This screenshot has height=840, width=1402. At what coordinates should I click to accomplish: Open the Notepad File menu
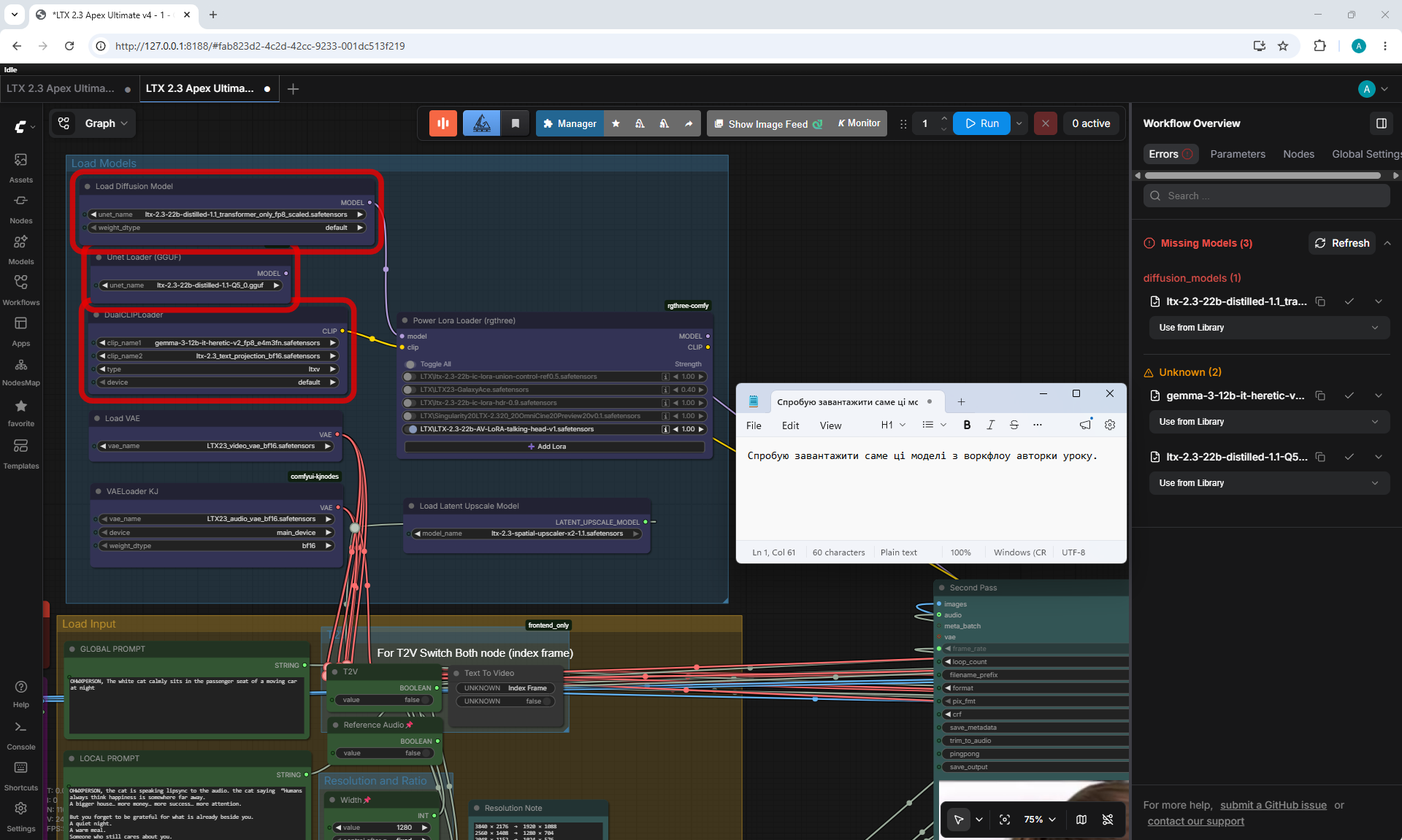coord(754,425)
